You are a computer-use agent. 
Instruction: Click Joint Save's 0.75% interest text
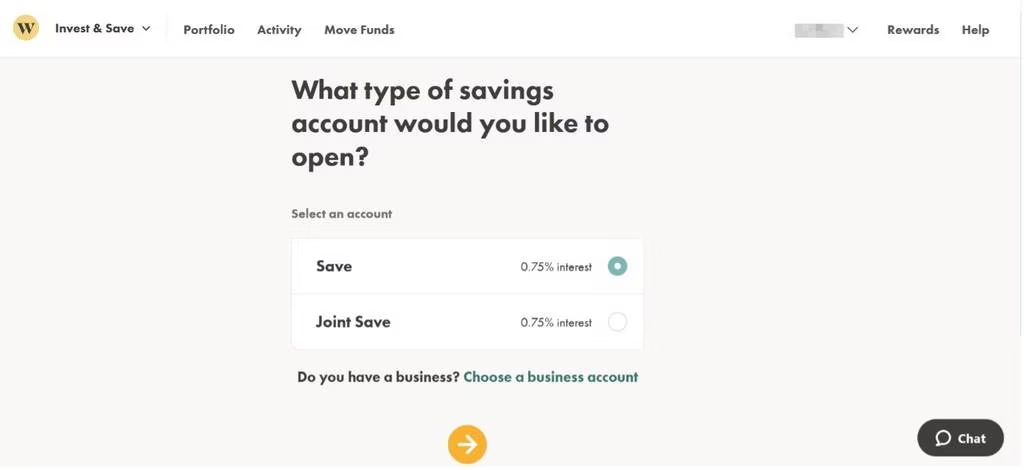(556, 322)
